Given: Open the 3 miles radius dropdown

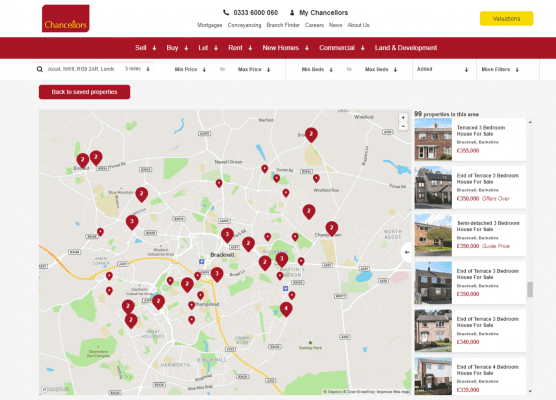Looking at the screenshot, I should 137,69.
